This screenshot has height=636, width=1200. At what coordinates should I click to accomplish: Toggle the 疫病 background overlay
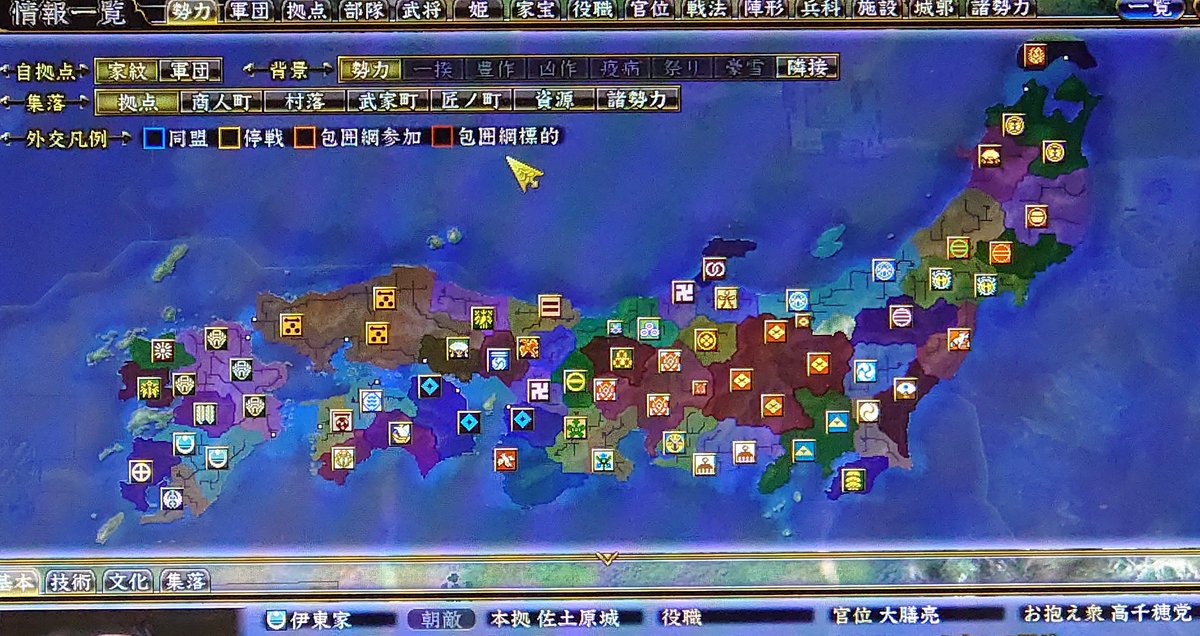click(619, 70)
